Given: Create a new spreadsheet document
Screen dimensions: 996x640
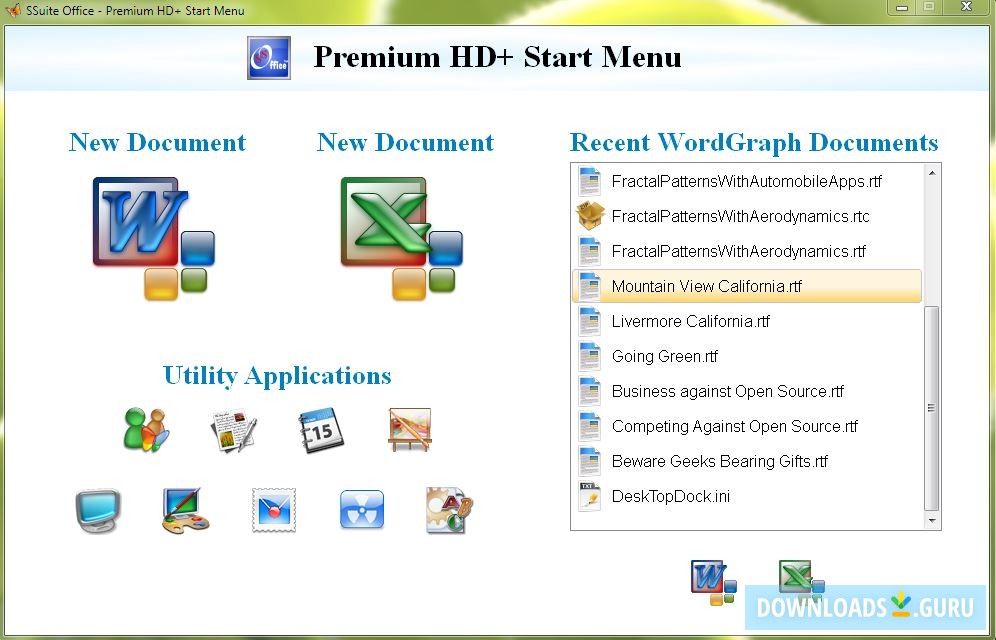Looking at the screenshot, I should (398, 235).
